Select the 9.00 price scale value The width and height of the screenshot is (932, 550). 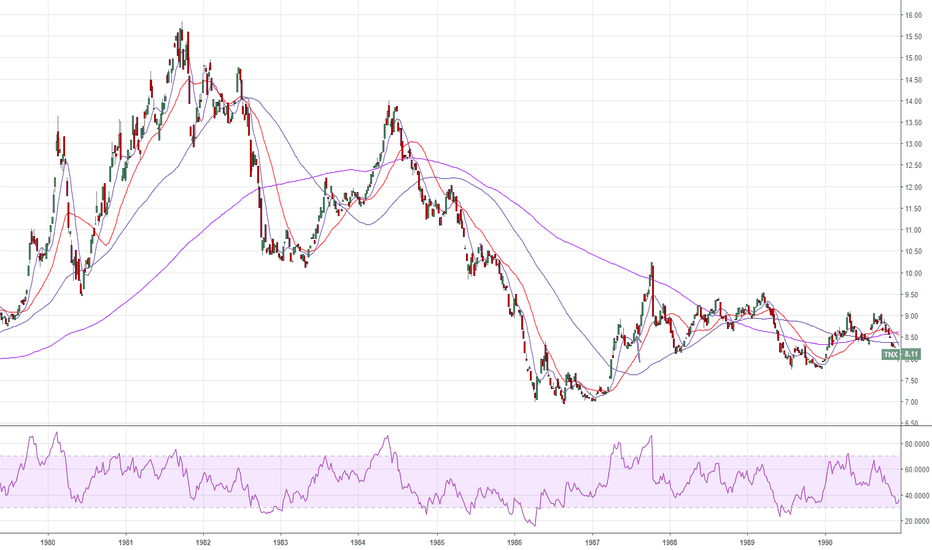[x=914, y=316]
